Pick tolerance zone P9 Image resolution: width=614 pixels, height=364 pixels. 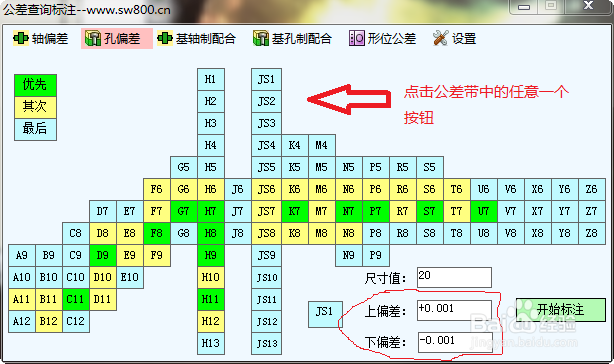376,255
